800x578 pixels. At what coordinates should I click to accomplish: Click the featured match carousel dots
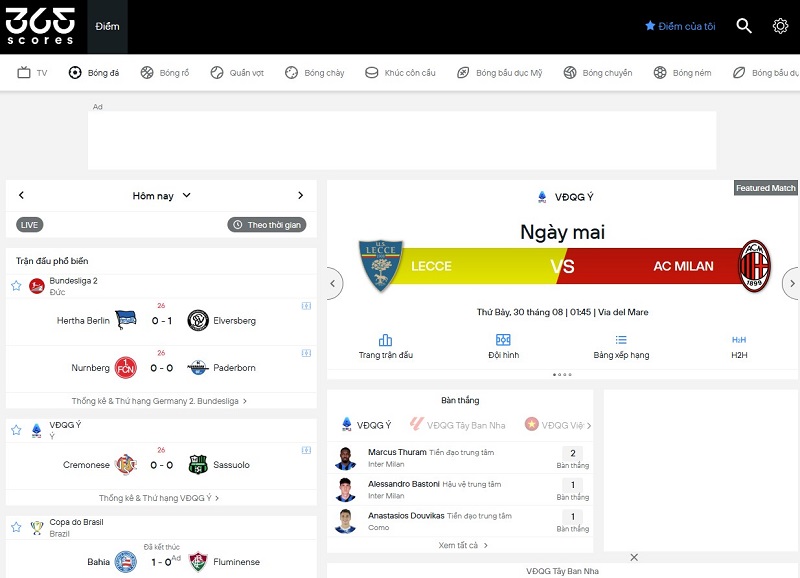[562, 374]
